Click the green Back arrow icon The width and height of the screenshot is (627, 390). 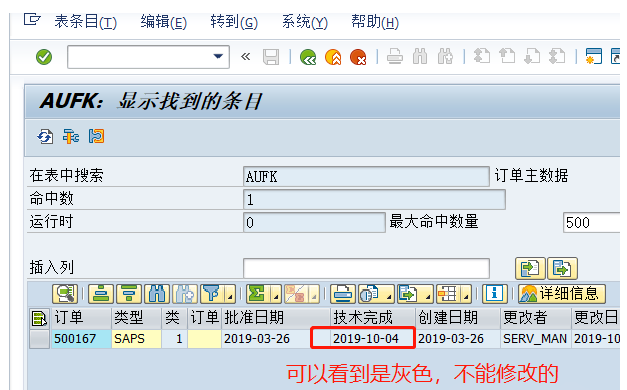308,57
